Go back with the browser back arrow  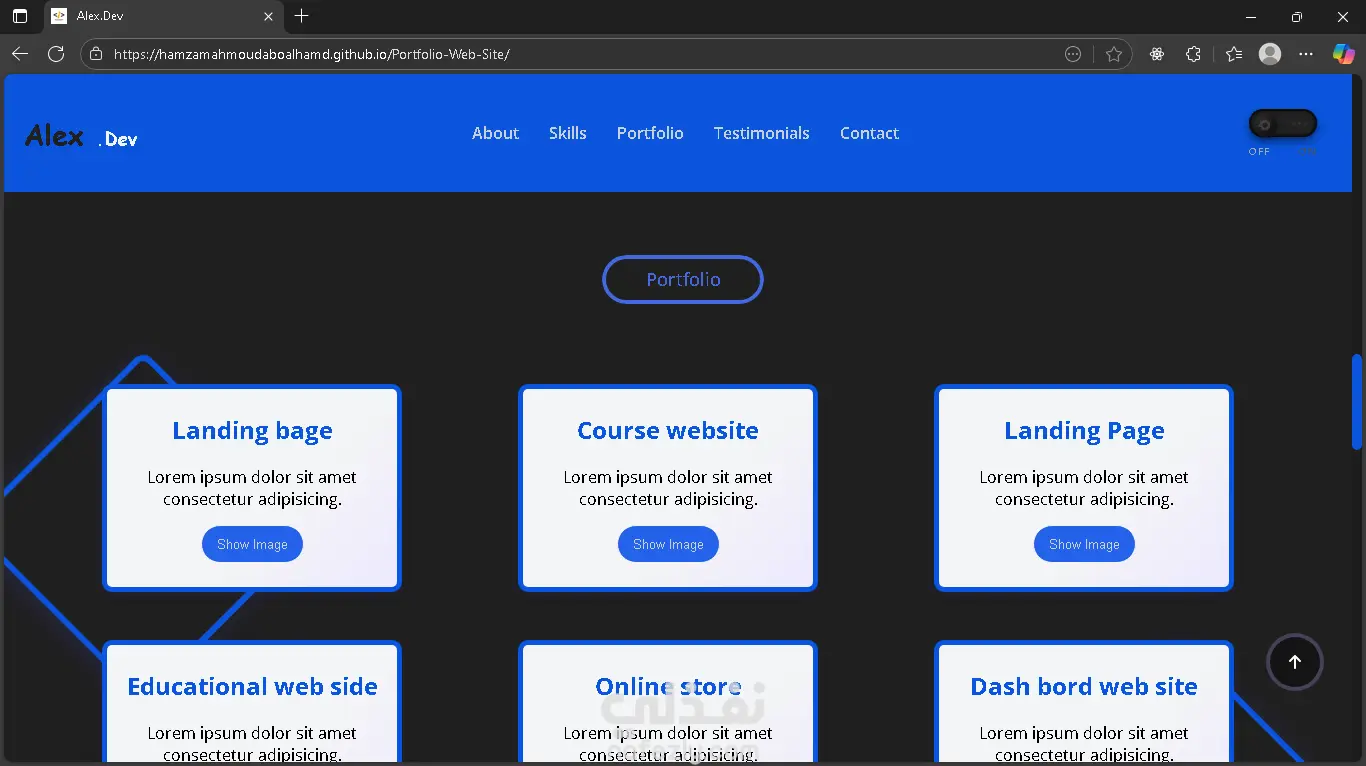point(20,54)
